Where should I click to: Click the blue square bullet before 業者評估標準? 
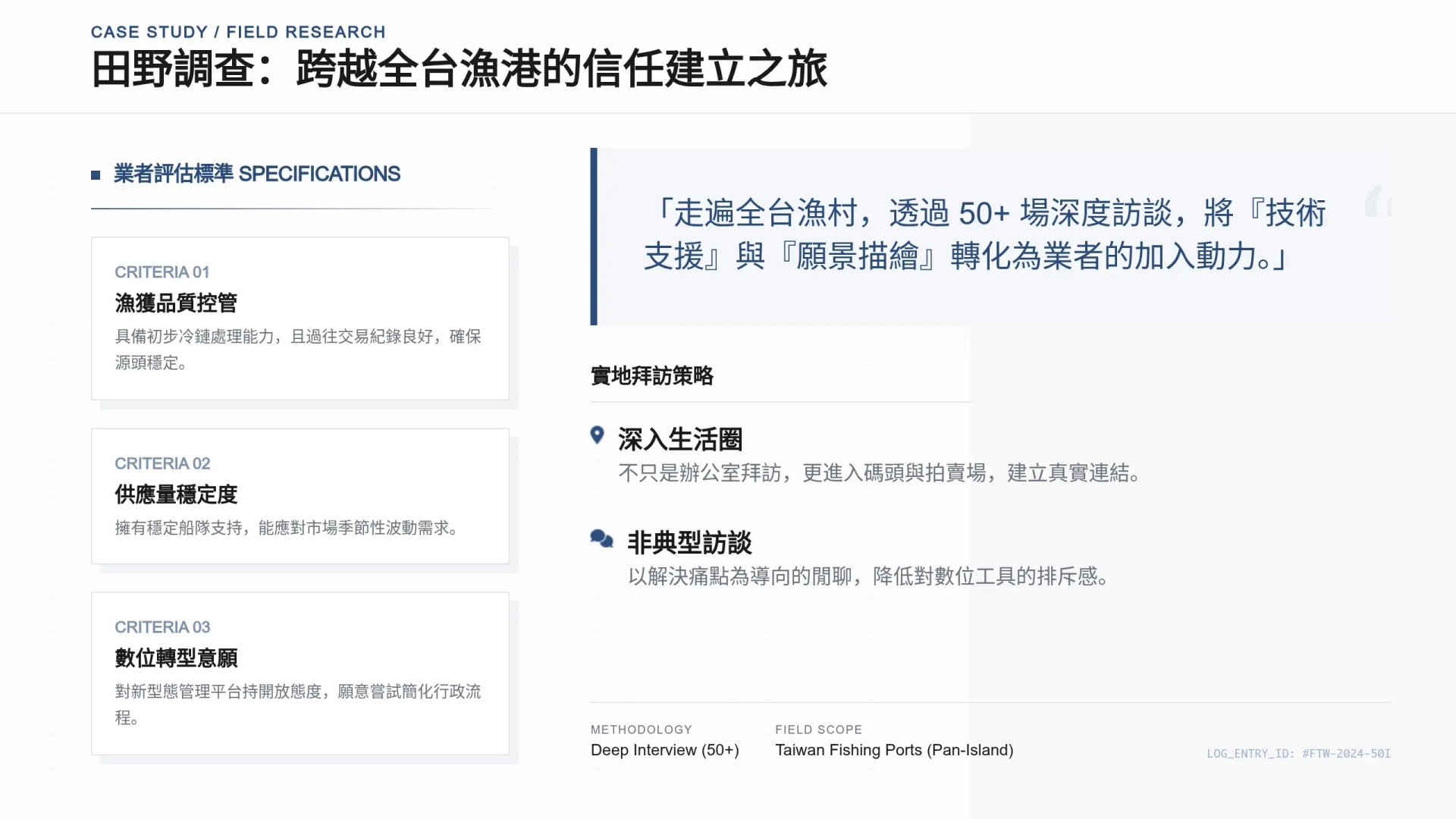point(96,175)
